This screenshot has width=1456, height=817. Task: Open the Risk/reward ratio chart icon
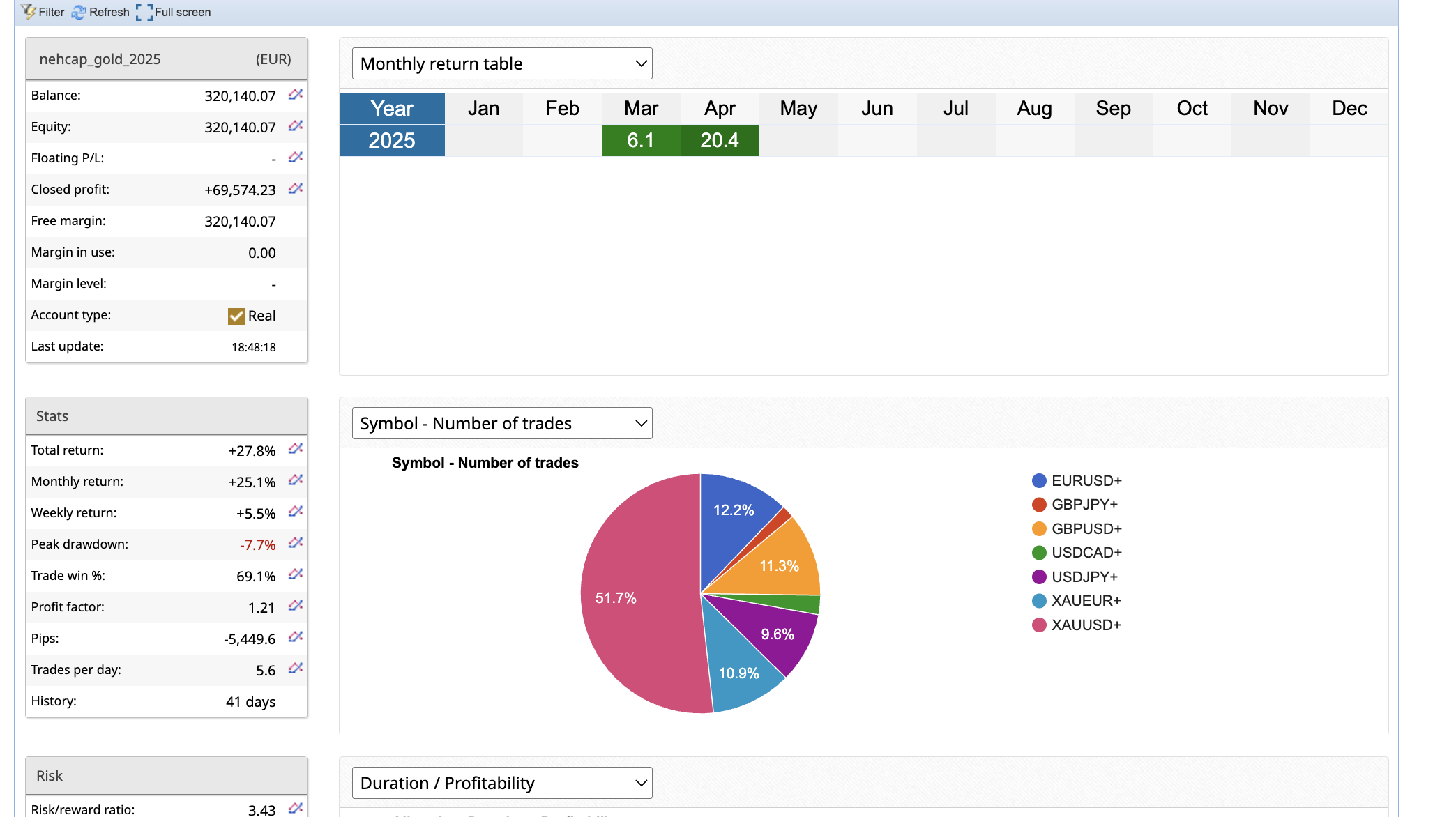tap(296, 808)
